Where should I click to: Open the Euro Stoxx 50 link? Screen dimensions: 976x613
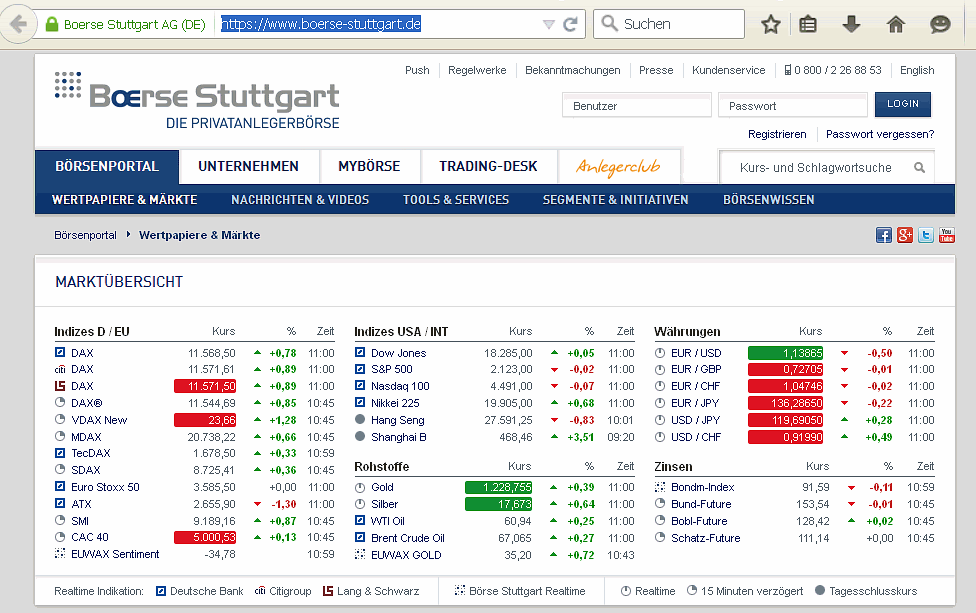coord(105,487)
